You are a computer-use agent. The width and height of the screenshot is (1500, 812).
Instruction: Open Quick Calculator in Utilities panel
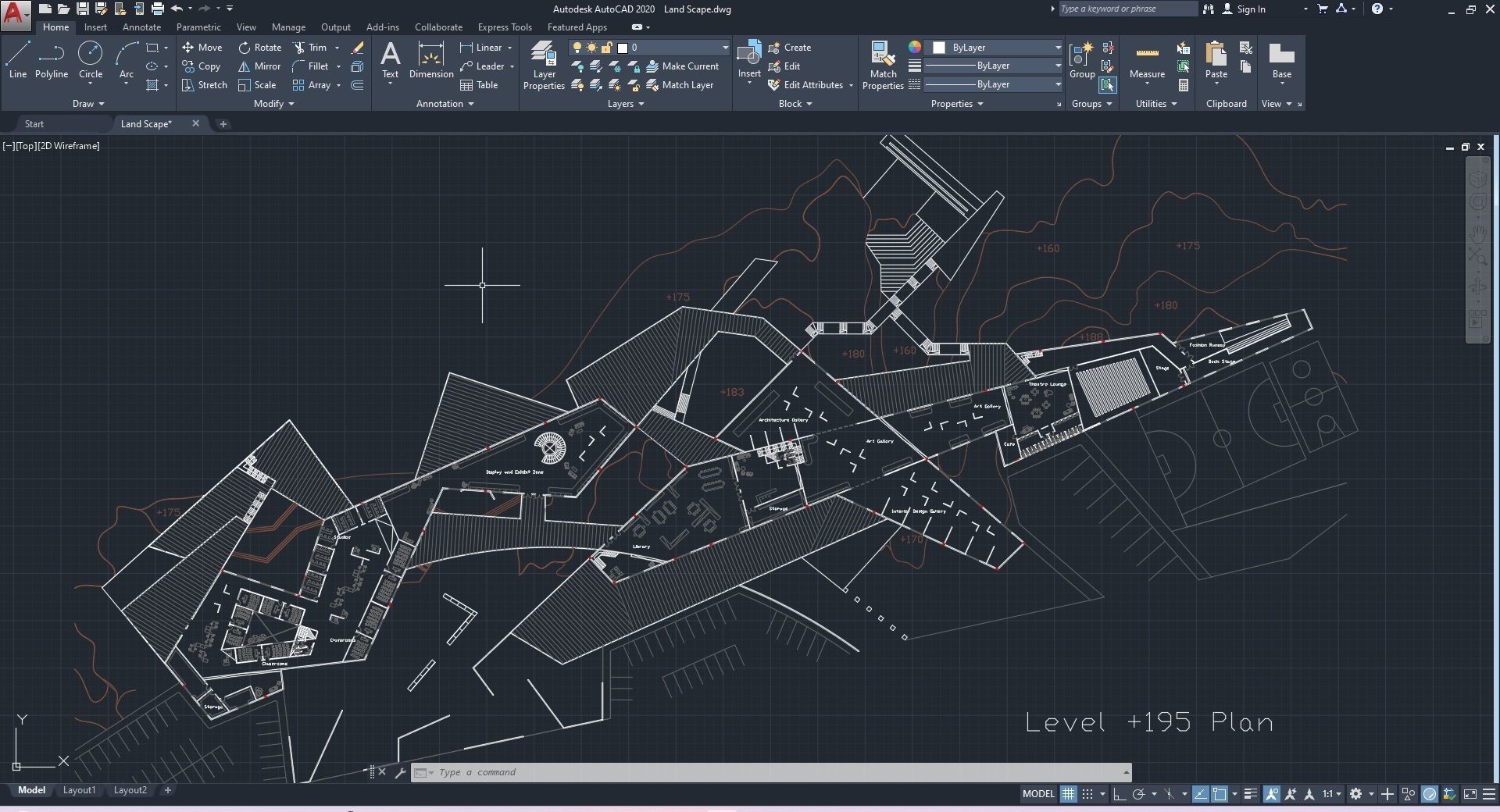pyautogui.click(x=1184, y=85)
